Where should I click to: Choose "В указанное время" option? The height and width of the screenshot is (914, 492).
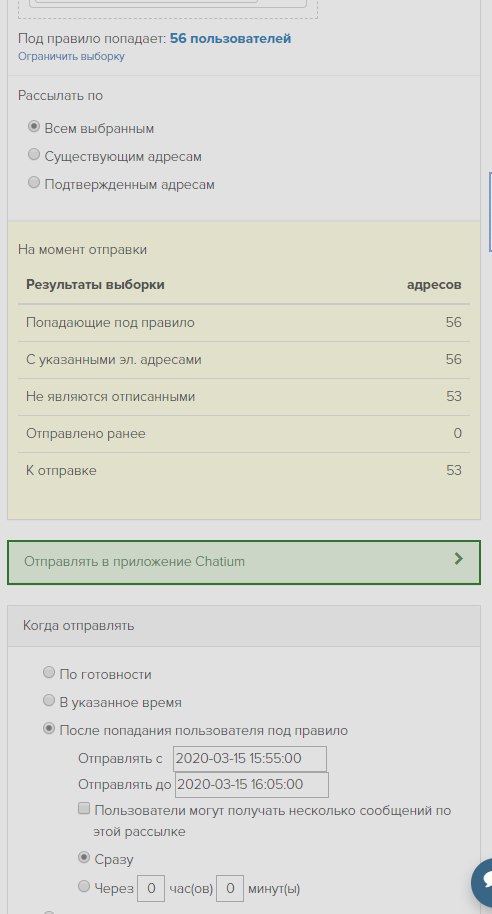coord(49,701)
